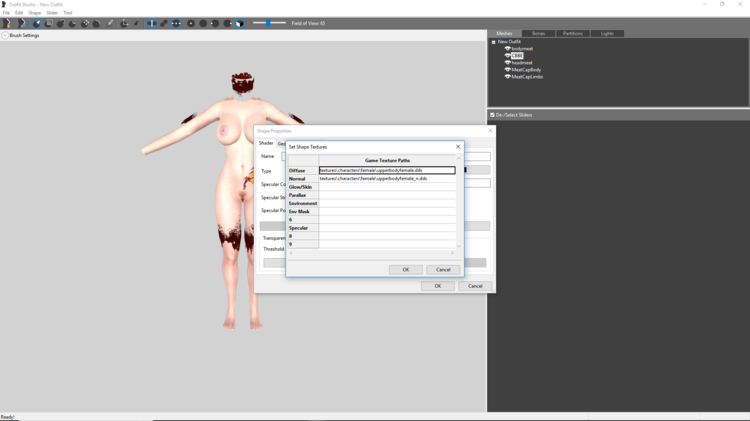
Task: Click Cancel in Set Shape Textures dialog
Action: pyautogui.click(x=443, y=270)
